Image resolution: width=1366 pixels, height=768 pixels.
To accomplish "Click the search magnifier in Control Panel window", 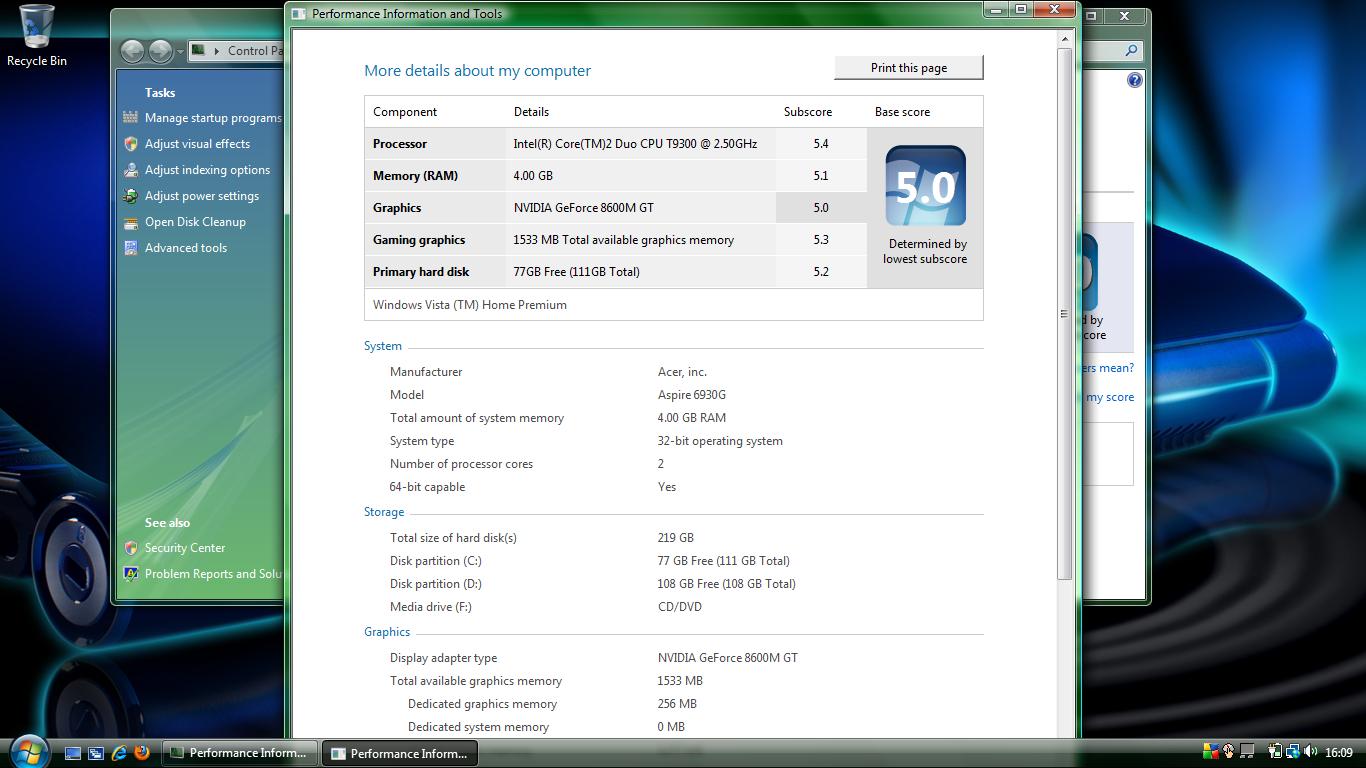I will coord(1131,50).
